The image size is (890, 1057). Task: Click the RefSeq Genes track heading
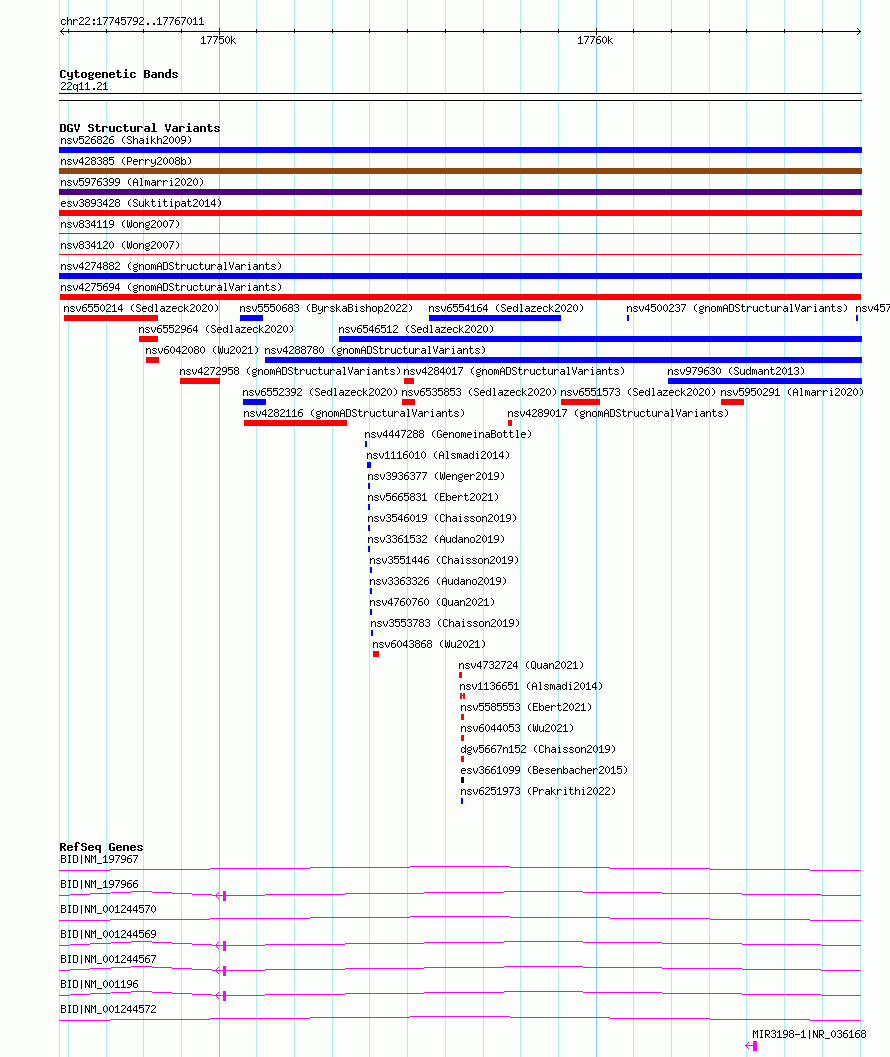click(101, 847)
